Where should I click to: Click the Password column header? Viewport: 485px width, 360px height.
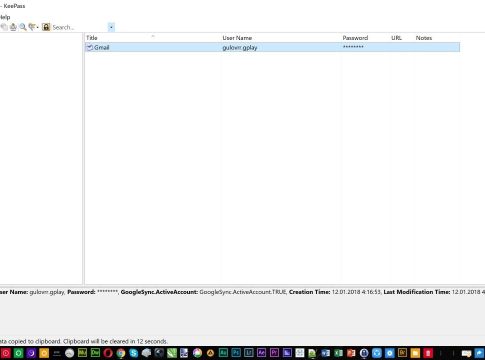(355, 38)
